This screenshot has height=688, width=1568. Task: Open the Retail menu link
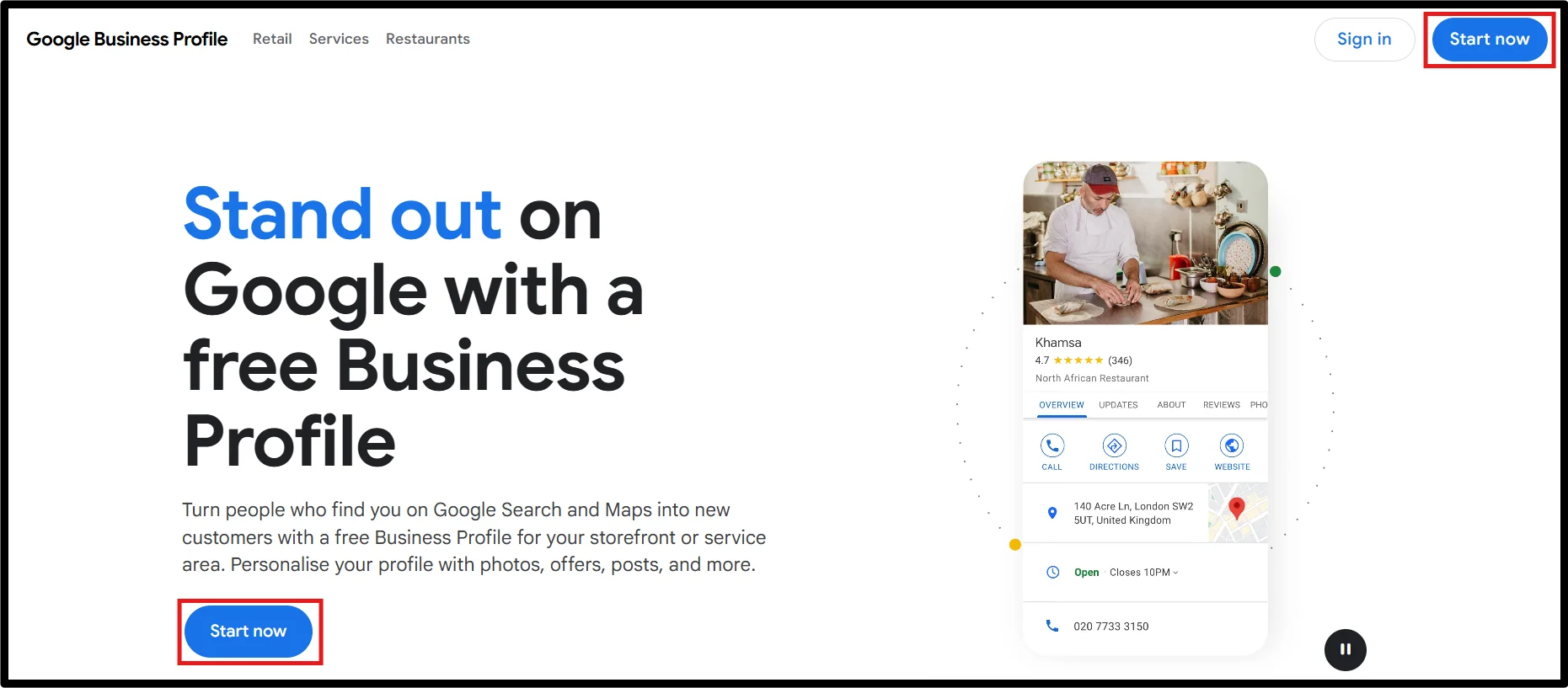[272, 39]
